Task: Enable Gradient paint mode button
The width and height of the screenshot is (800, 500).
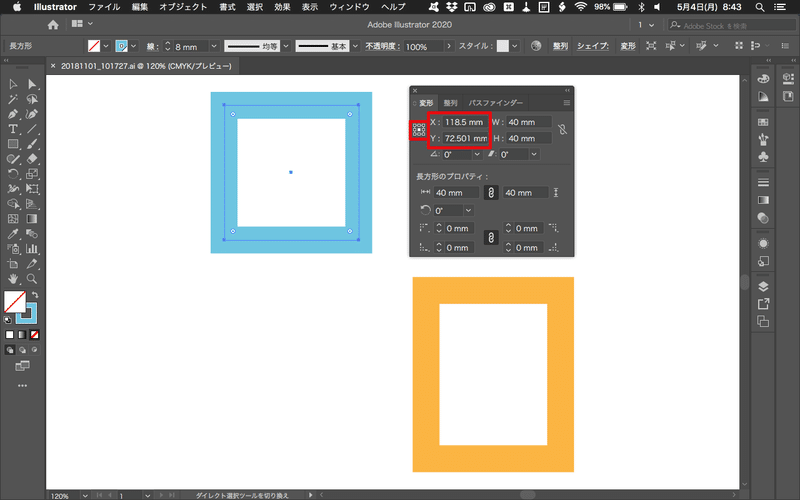Action: (x=22, y=335)
